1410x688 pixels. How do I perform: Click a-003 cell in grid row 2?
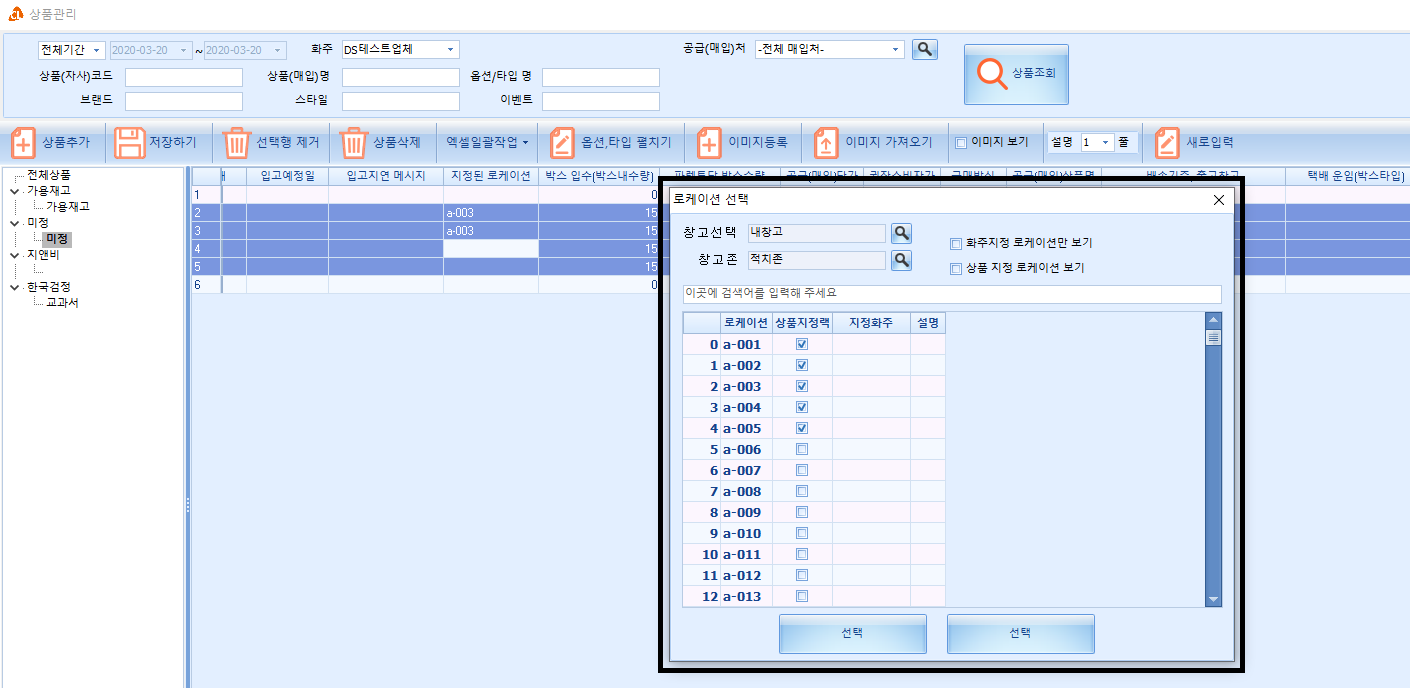pyautogui.click(x=491, y=213)
